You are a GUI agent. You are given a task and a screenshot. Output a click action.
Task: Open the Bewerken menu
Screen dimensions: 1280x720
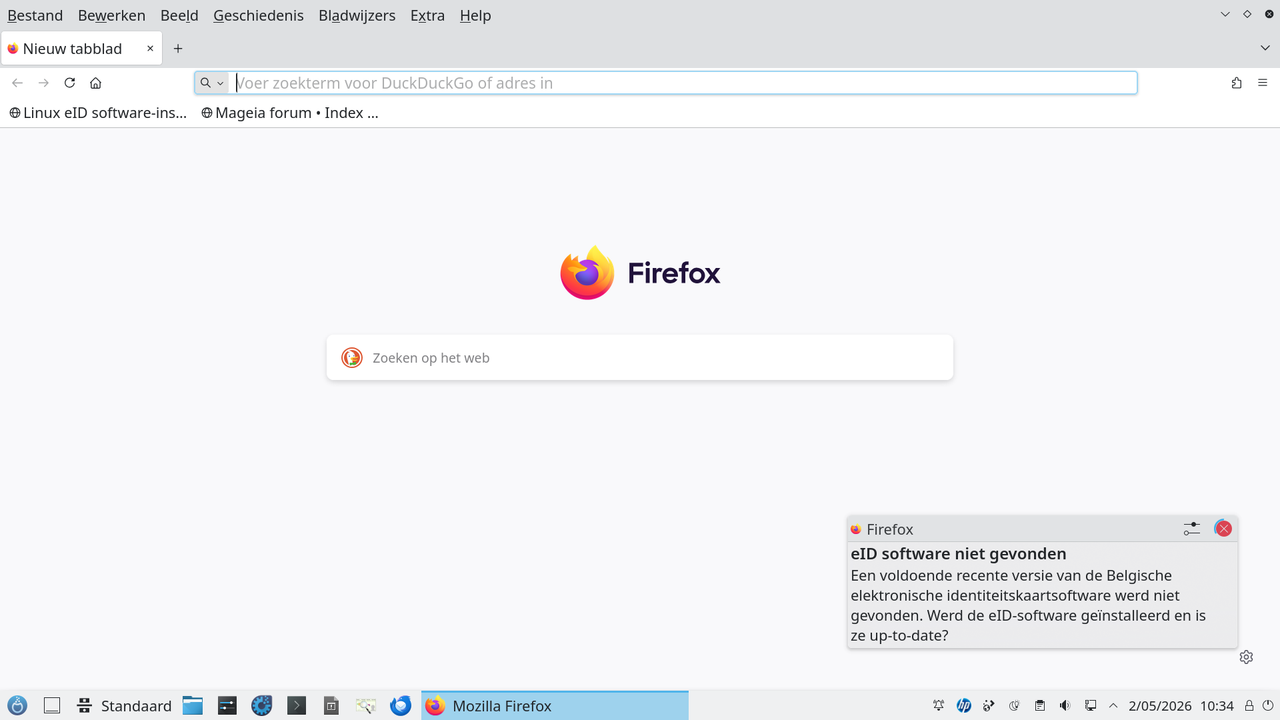pos(112,15)
